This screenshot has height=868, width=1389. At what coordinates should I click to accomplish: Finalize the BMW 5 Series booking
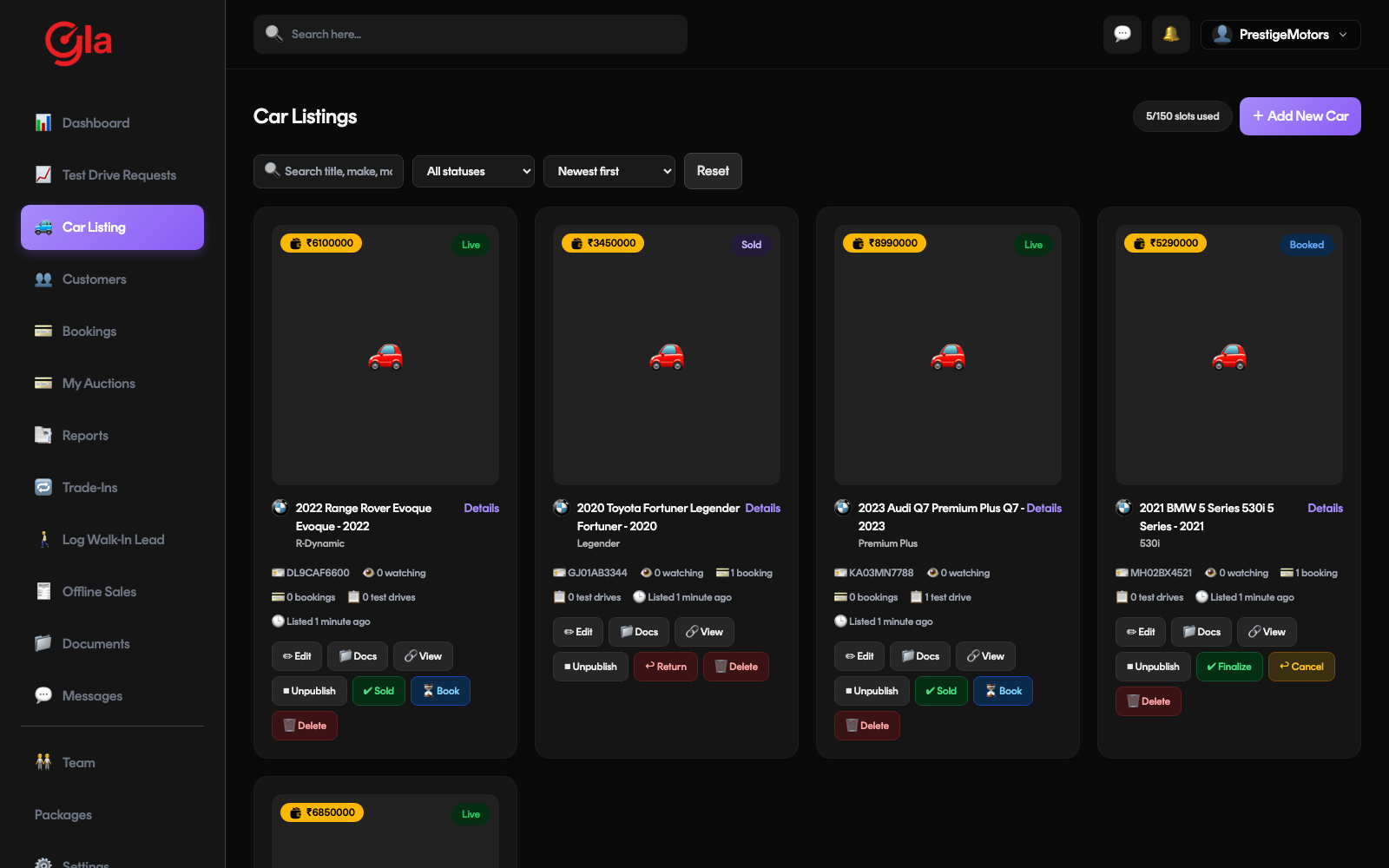[1229, 667]
